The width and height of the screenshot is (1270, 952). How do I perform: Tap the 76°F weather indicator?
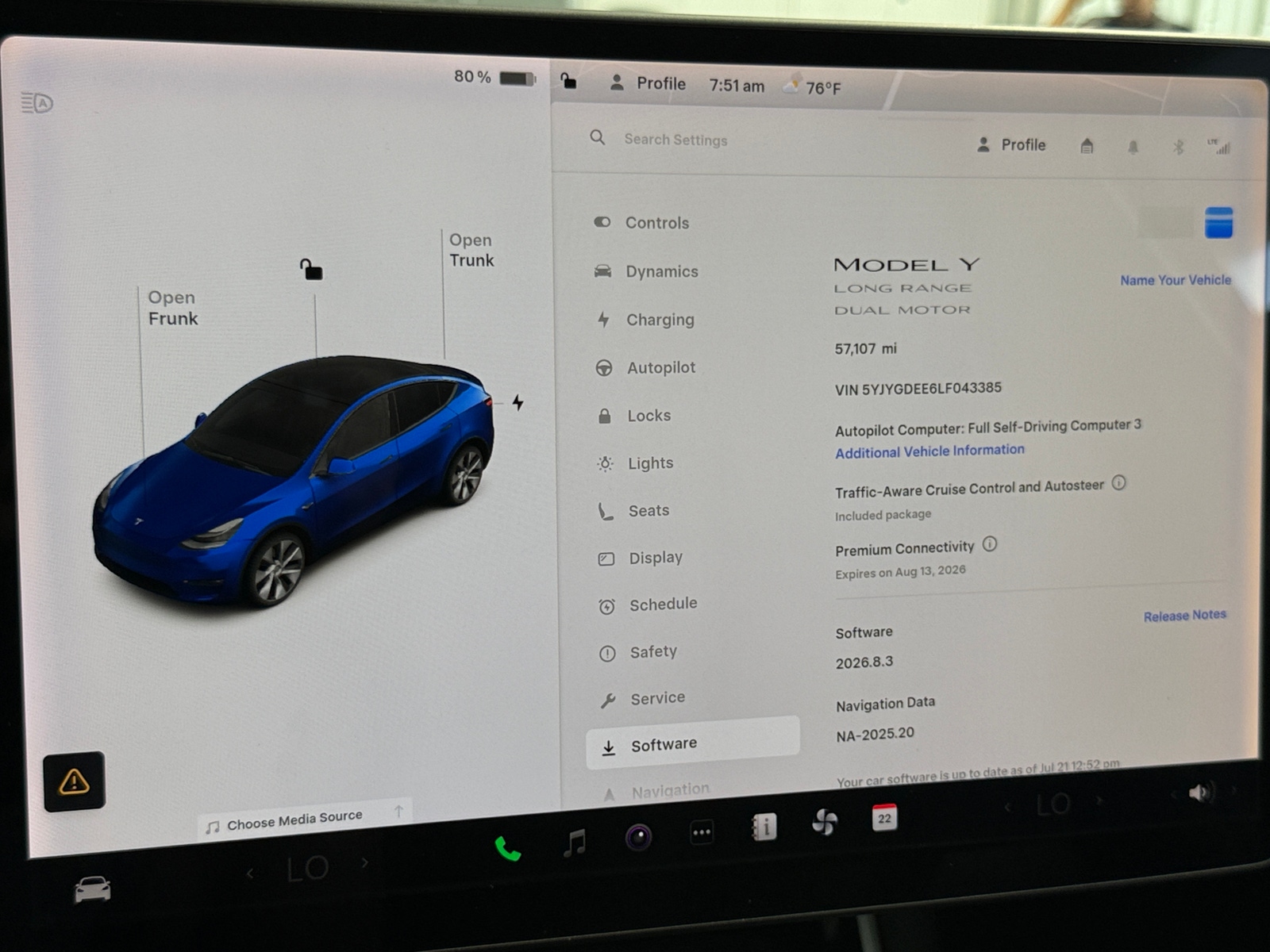point(811,86)
